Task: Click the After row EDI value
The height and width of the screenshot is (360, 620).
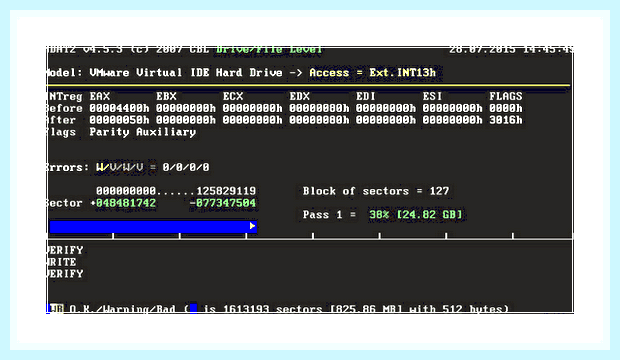Action: tap(386, 120)
